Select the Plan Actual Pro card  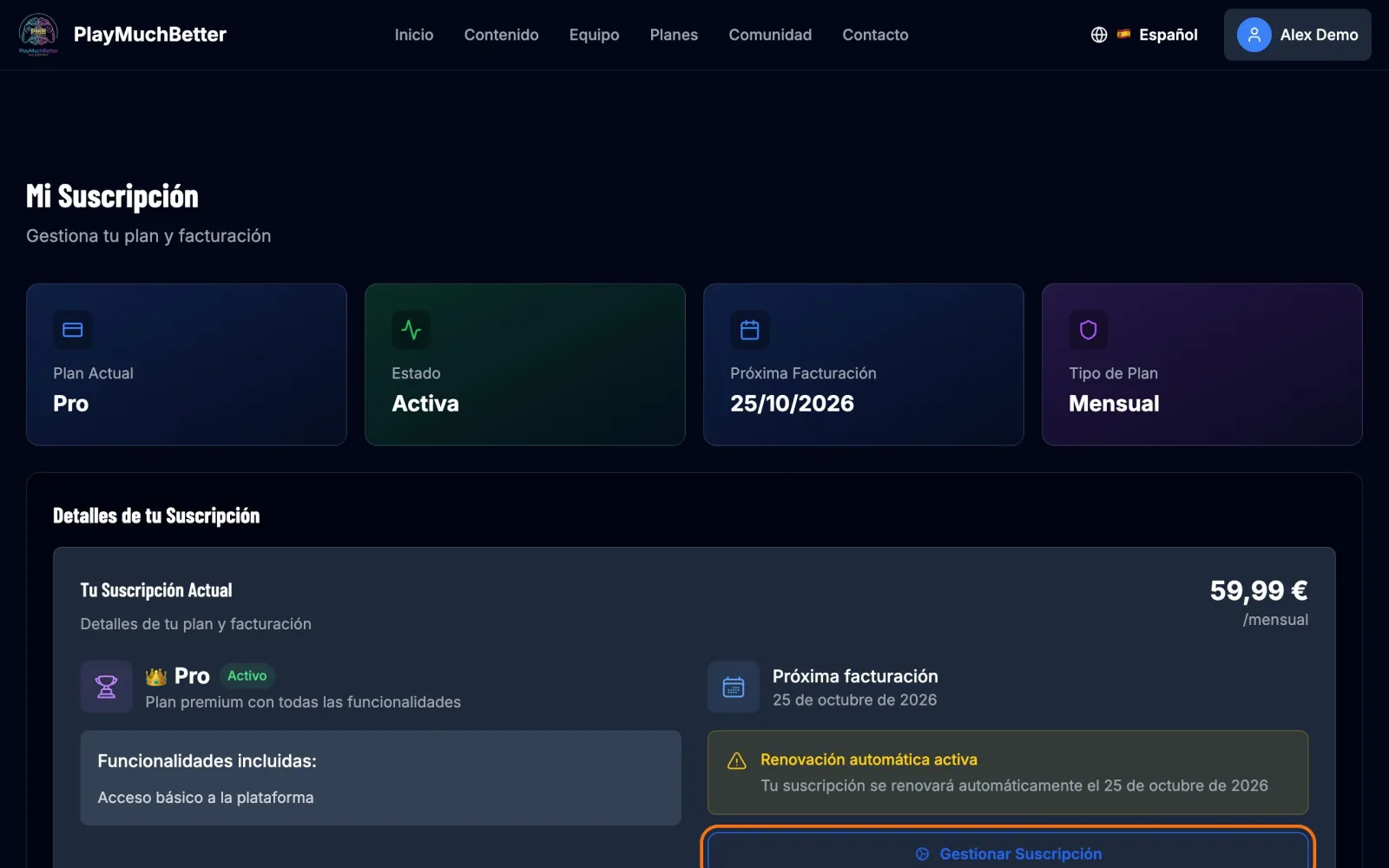(x=187, y=365)
